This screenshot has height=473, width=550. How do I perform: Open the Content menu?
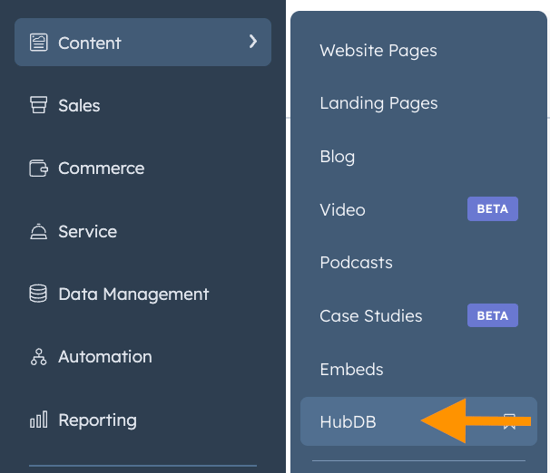(143, 42)
